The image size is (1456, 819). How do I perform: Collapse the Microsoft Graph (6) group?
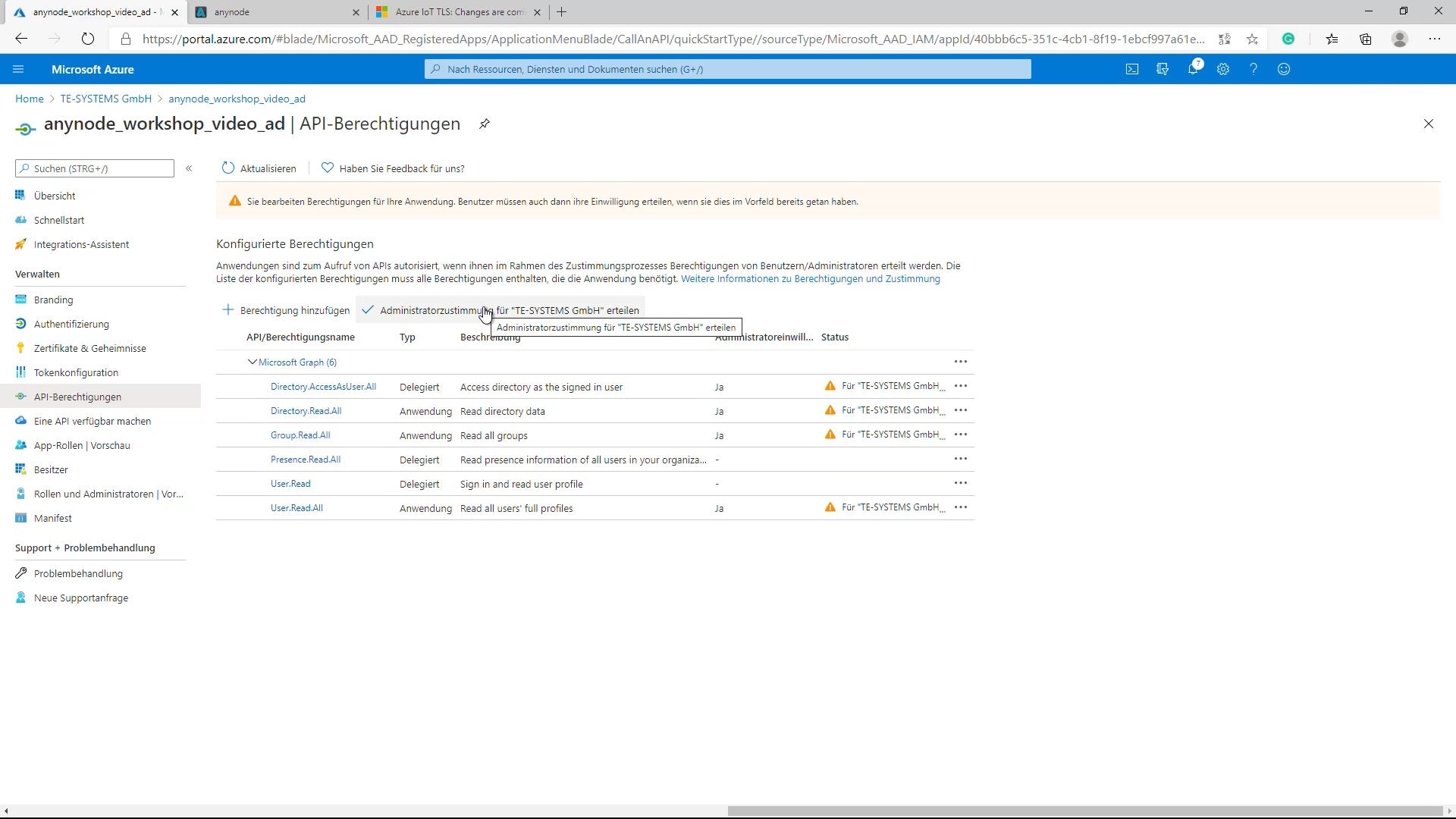click(253, 362)
